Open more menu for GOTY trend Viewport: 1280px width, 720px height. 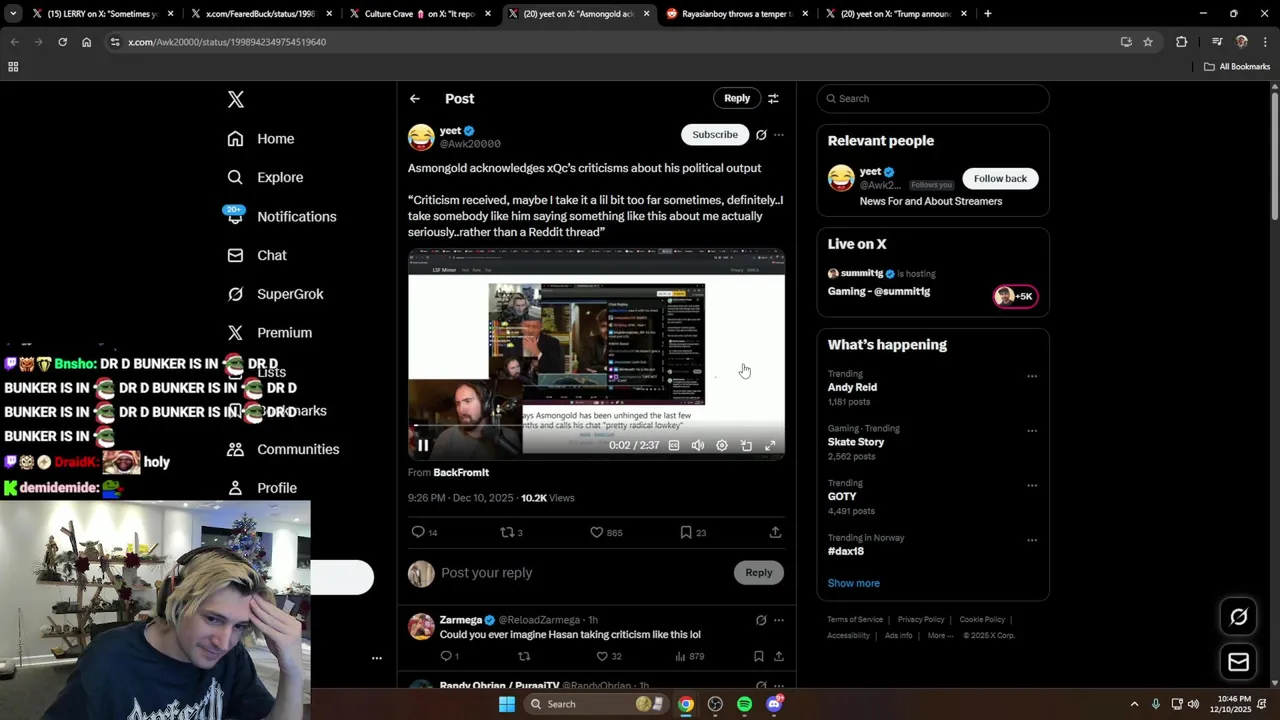1032,486
